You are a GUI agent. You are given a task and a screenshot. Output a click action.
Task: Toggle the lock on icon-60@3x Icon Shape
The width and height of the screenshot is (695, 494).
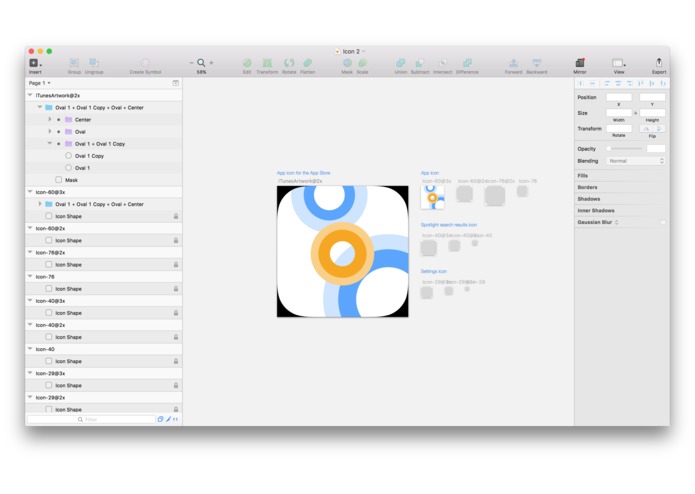click(x=176, y=216)
